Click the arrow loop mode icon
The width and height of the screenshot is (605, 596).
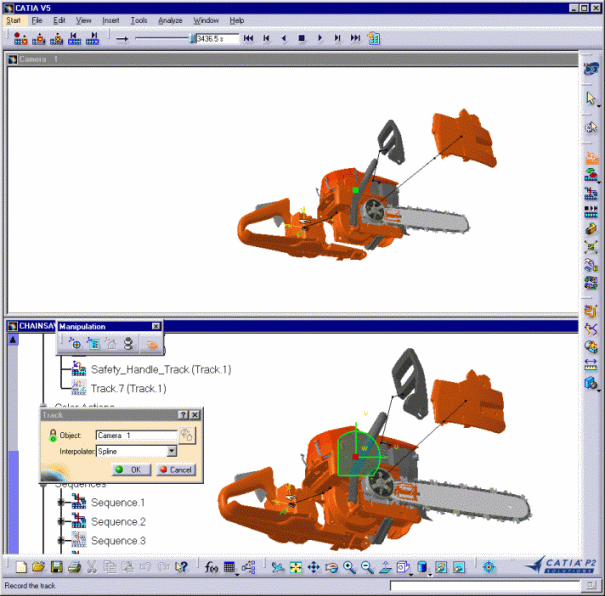pos(122,39)
